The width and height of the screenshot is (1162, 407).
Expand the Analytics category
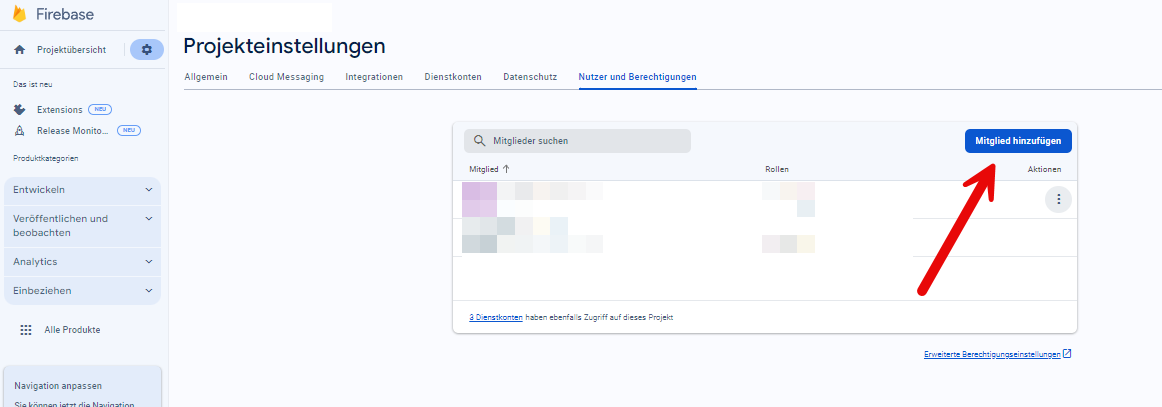click(82, 262)
